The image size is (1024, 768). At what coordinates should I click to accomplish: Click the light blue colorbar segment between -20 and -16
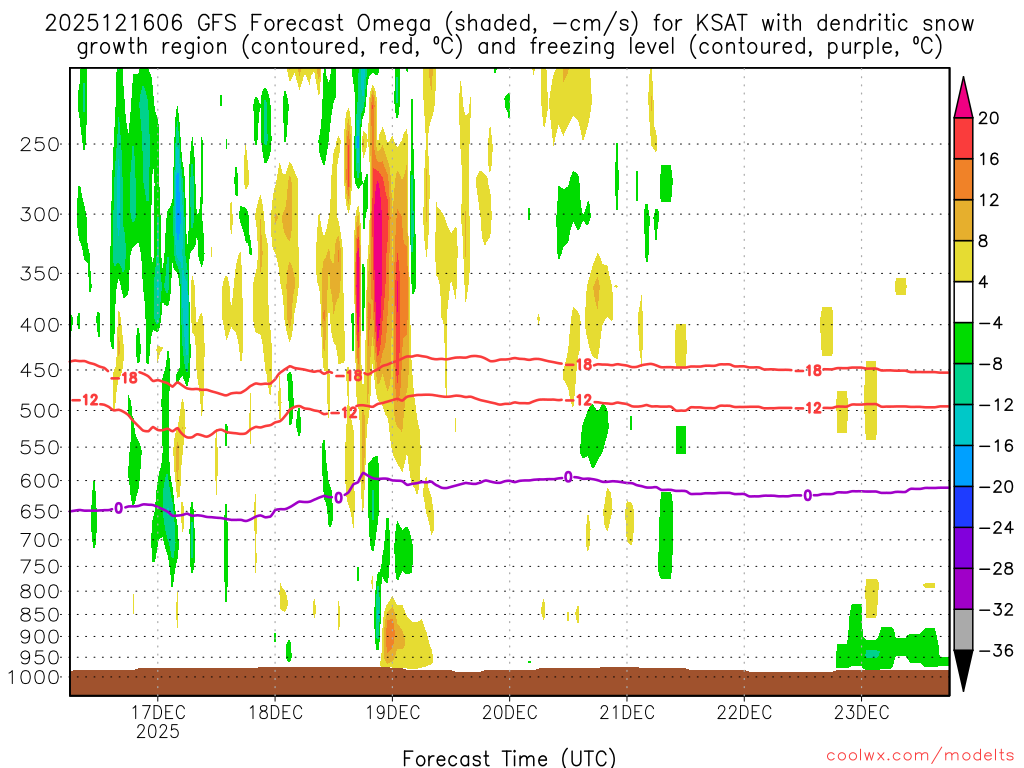[963, 466]
